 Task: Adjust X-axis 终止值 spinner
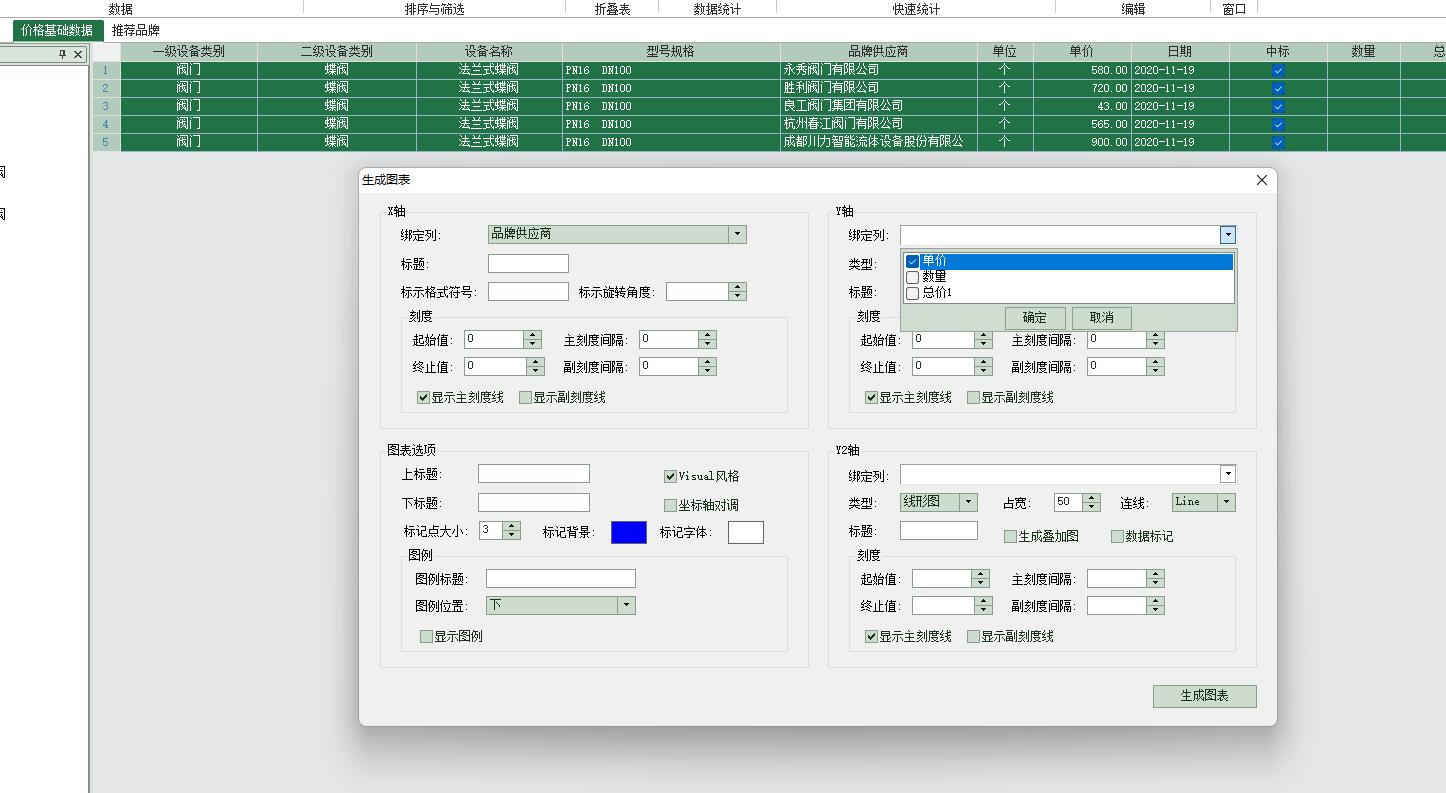coord(535,367)
